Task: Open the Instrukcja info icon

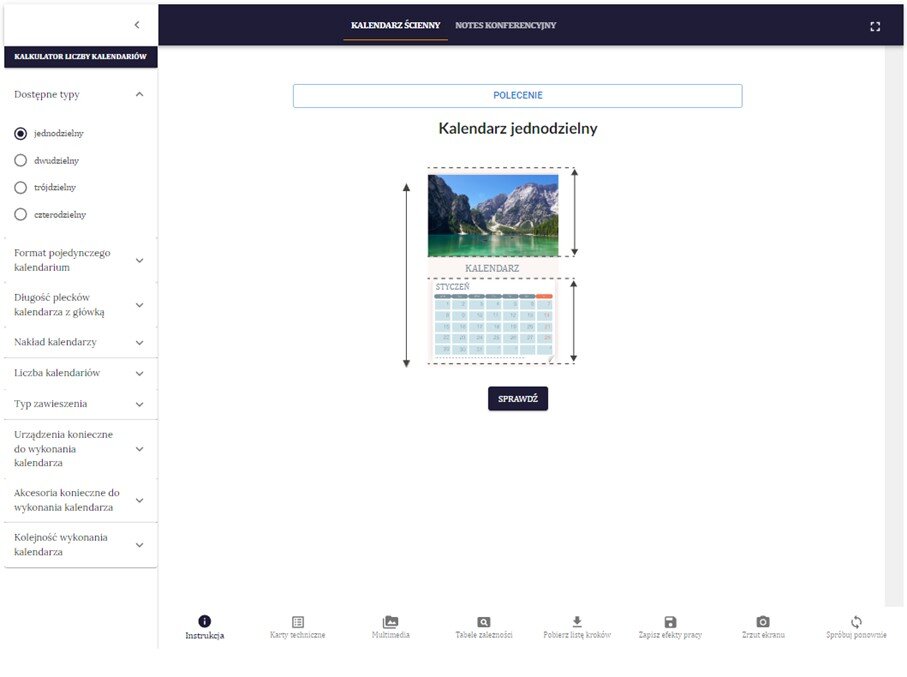Action: 205,621
